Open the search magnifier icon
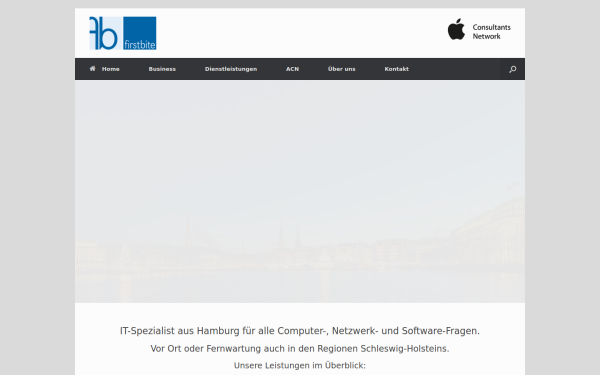This screenshot has width=600, height=375. 513,69
